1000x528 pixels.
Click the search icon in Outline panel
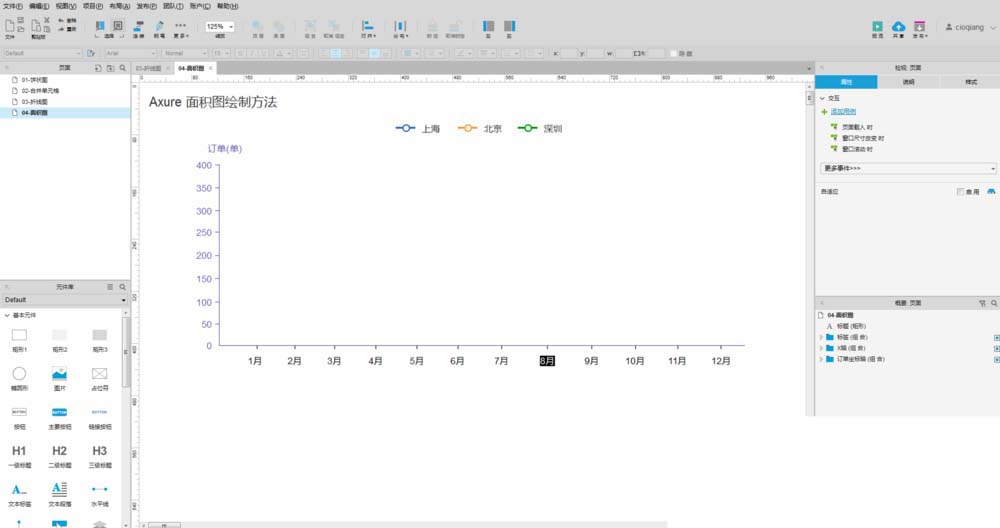pyautogui.click(x=994, y=303)
